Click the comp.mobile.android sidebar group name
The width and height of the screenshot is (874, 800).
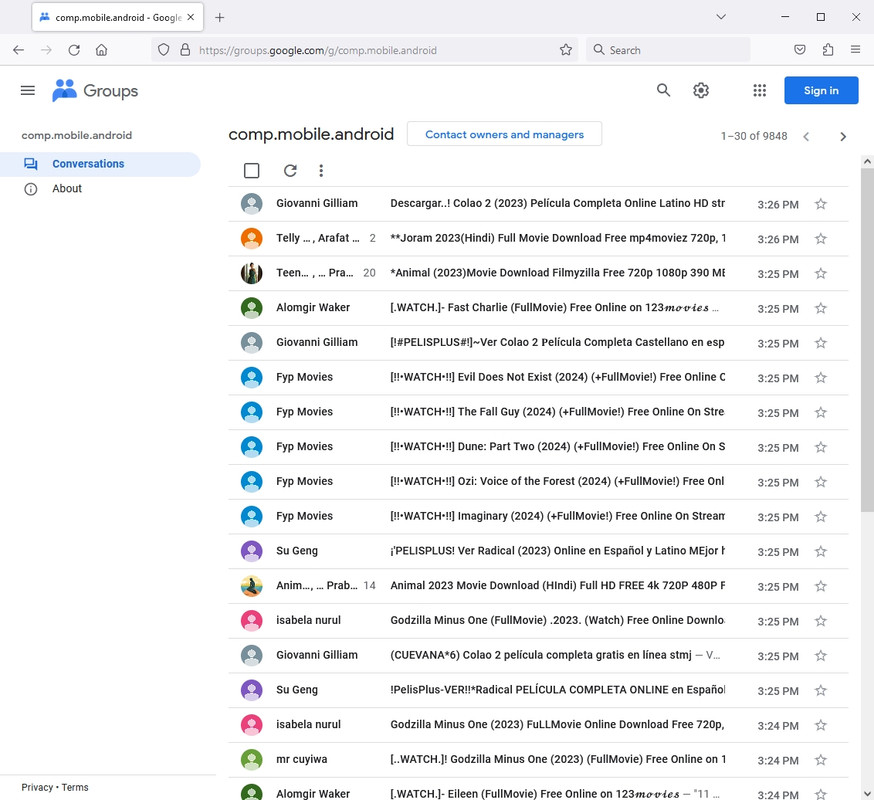(77, 135)
